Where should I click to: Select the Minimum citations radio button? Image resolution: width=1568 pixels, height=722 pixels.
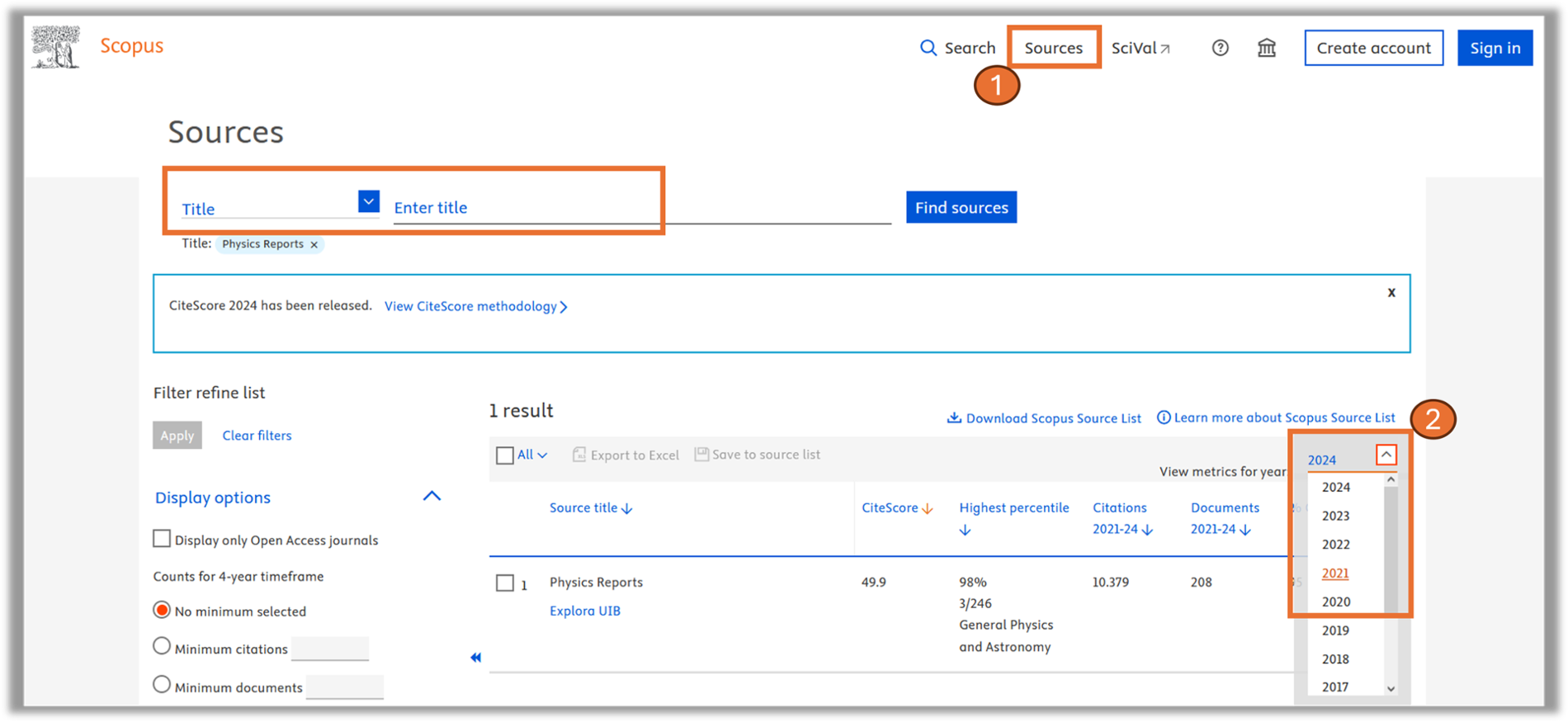click(162, 647)
